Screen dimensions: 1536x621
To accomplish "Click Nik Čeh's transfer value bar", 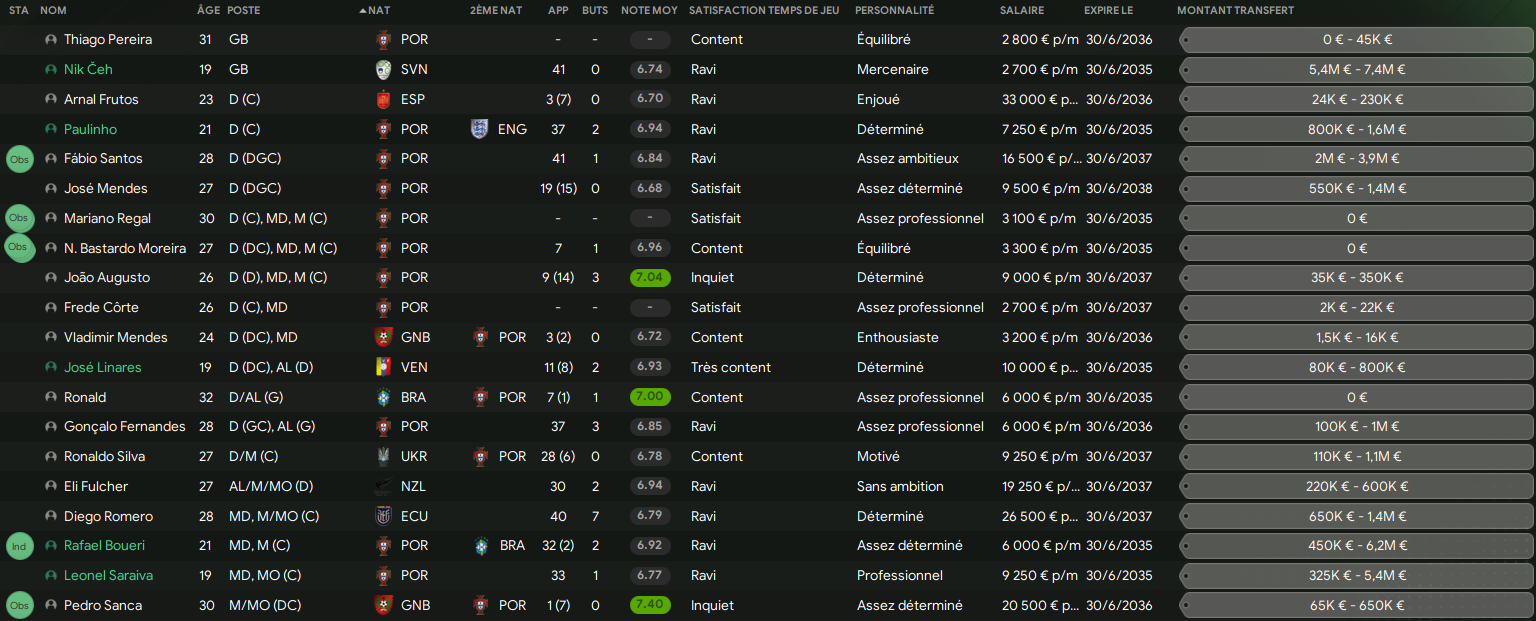I will (1356, 70).
